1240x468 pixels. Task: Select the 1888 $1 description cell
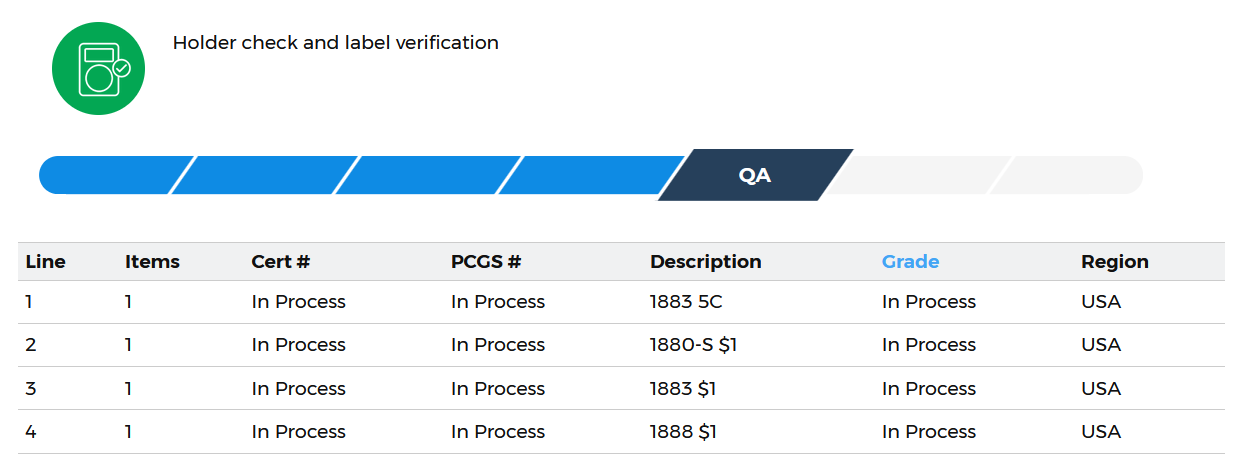tap(683, 432)
